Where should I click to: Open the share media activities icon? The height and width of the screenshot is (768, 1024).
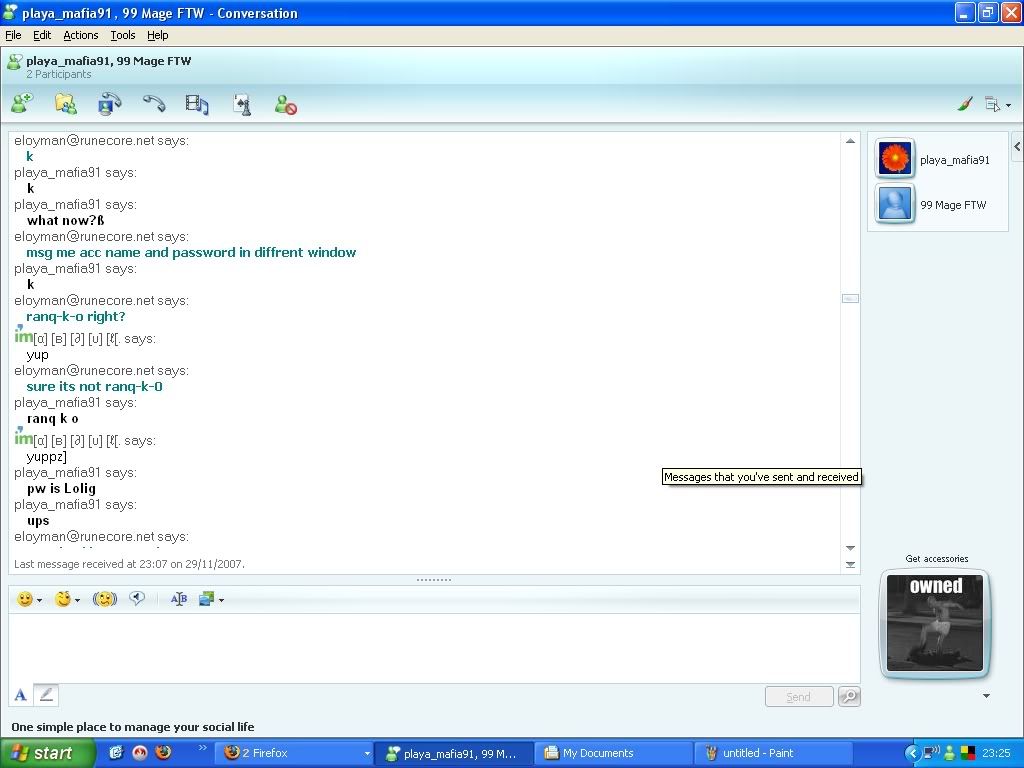pos(197,103)
